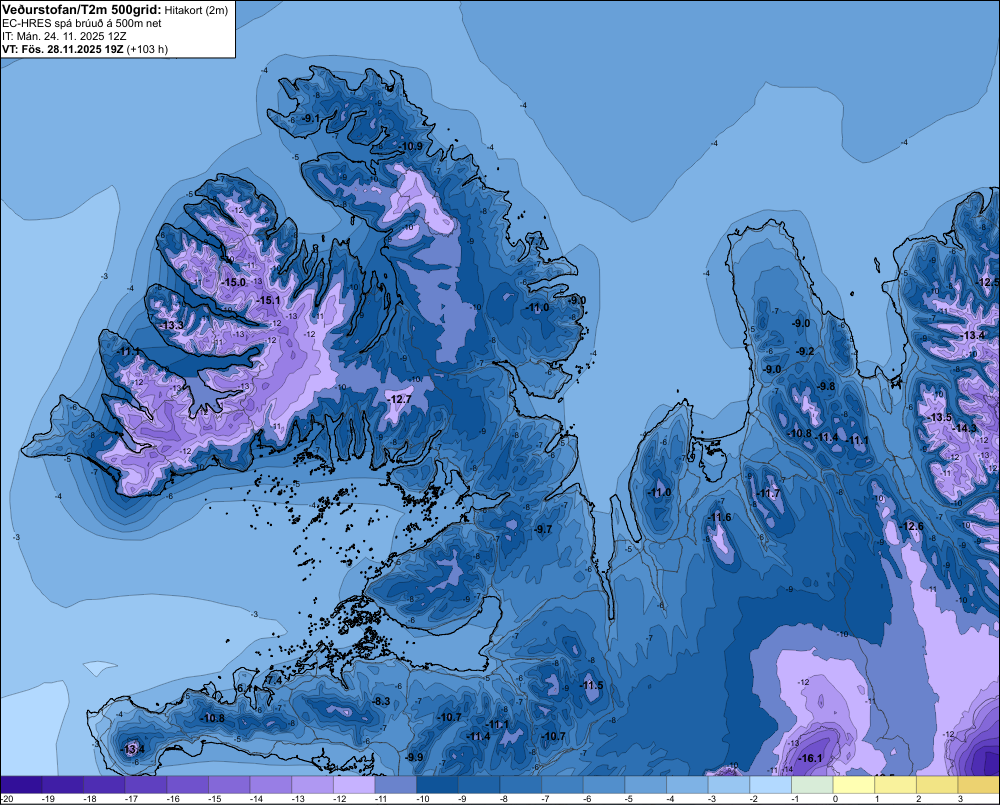Click the -10.9 temperature label
Viewport: 1000px width, 805px height.
point(411,146)
